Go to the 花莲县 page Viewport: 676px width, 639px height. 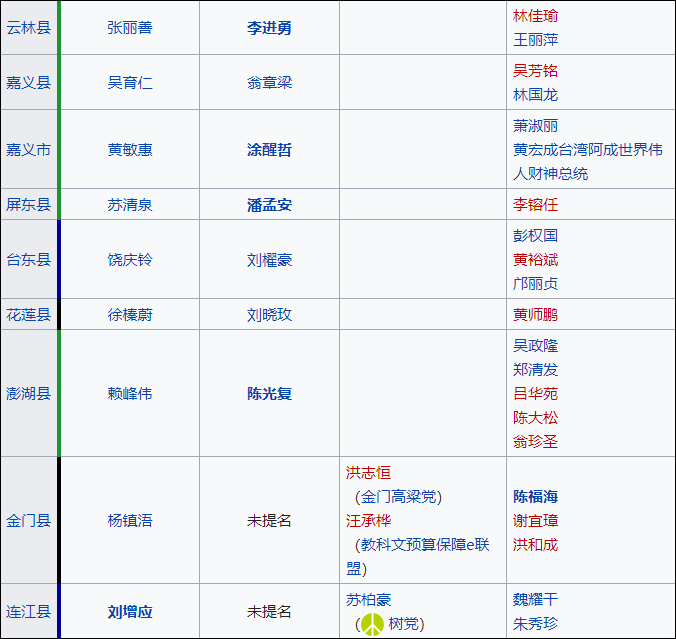28,314
